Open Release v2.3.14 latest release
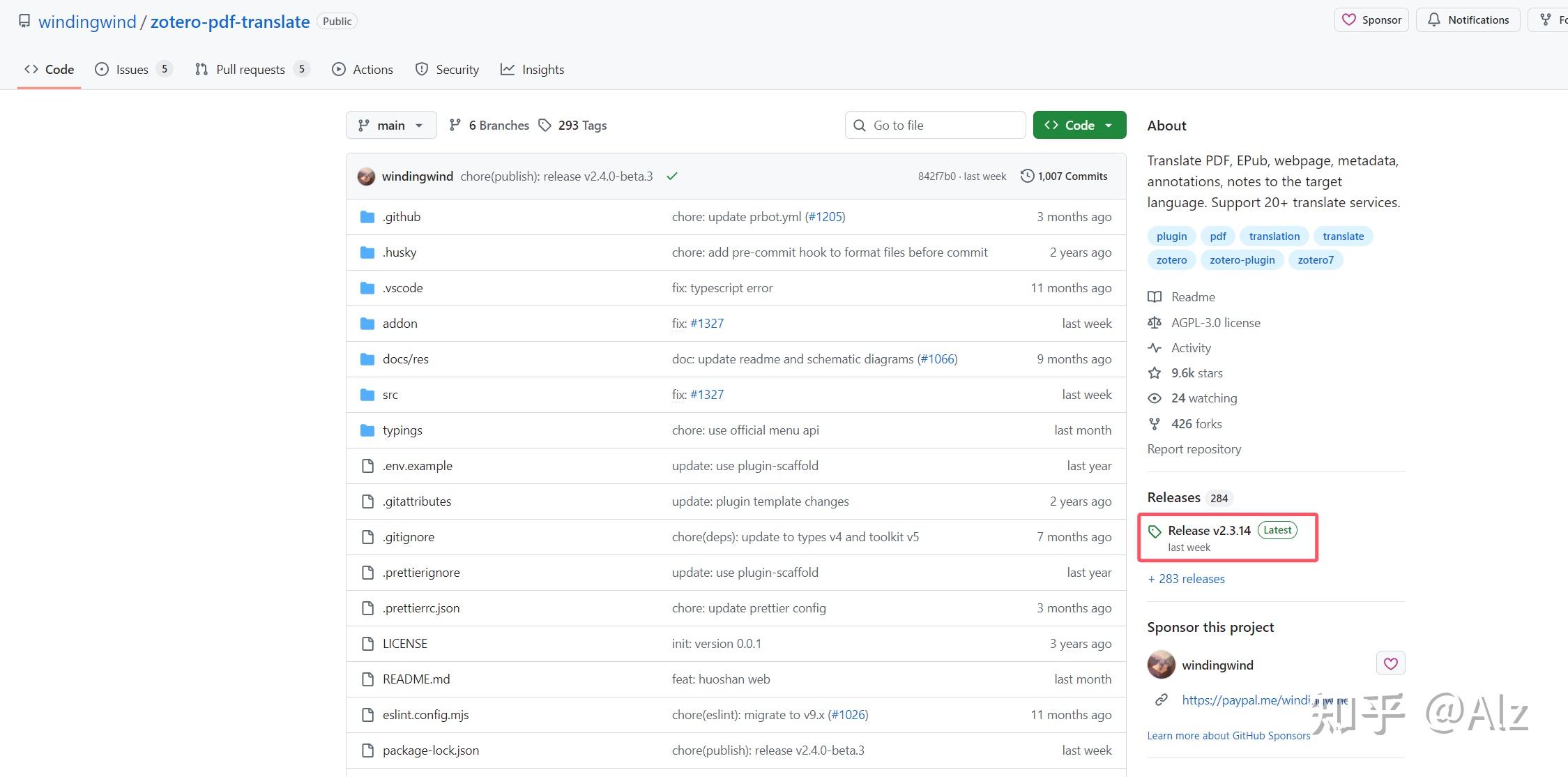 pyautogui.click(x=1209, y=531)
